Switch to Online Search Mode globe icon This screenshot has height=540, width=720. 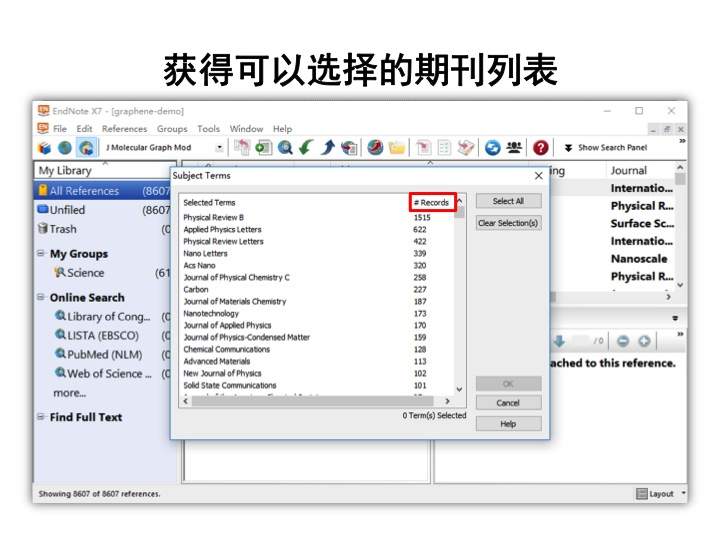tap(65, 147)
